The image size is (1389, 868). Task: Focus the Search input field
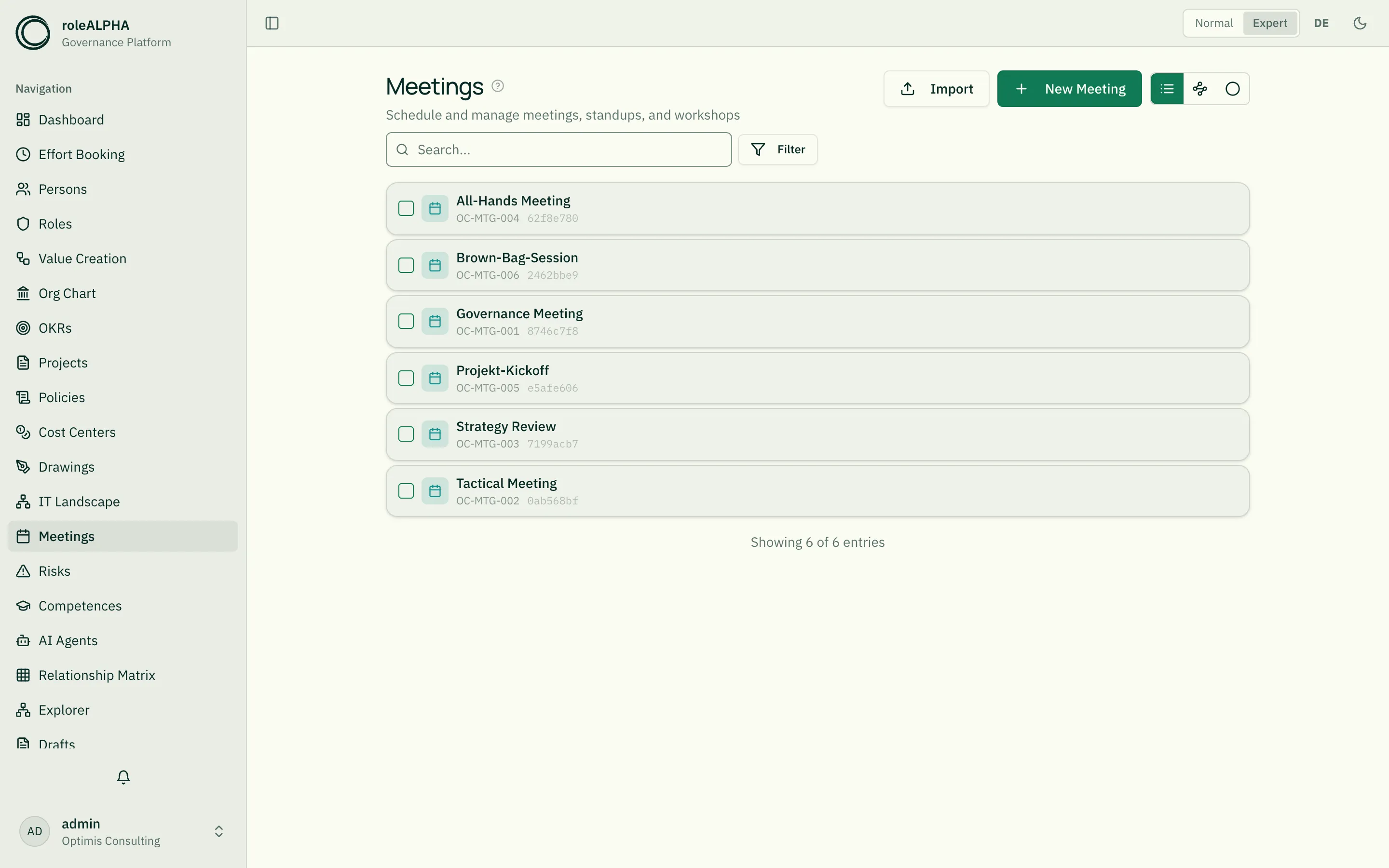(558, 150)
